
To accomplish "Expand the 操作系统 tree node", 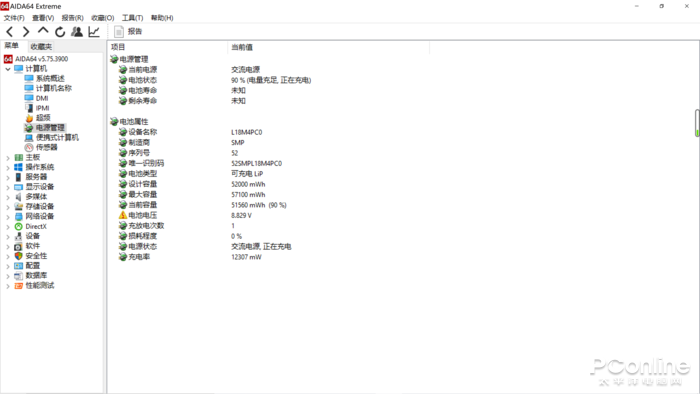I will (8, 167).
